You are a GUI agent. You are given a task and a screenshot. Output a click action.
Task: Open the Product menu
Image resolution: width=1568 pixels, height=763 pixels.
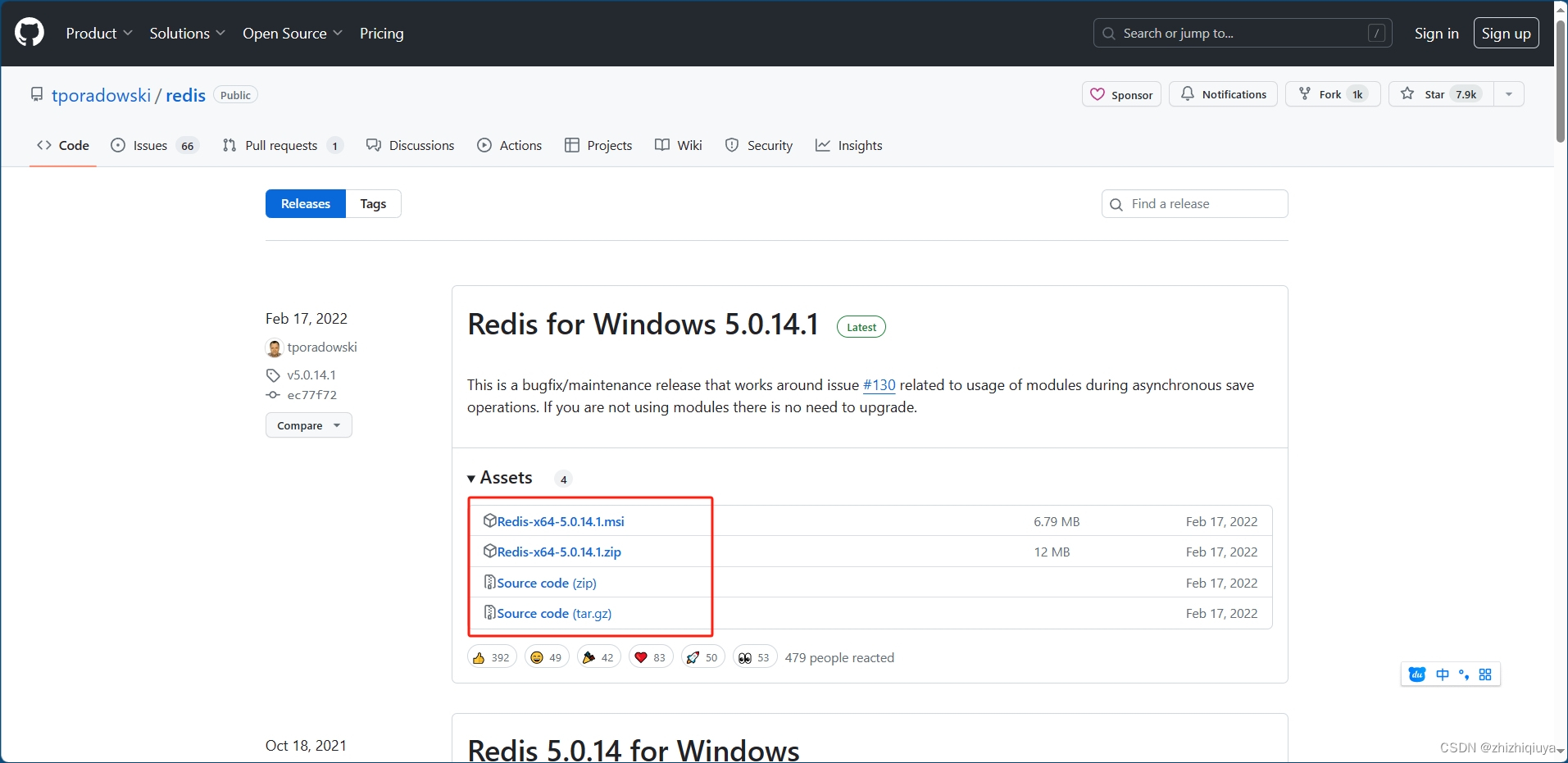99,34
